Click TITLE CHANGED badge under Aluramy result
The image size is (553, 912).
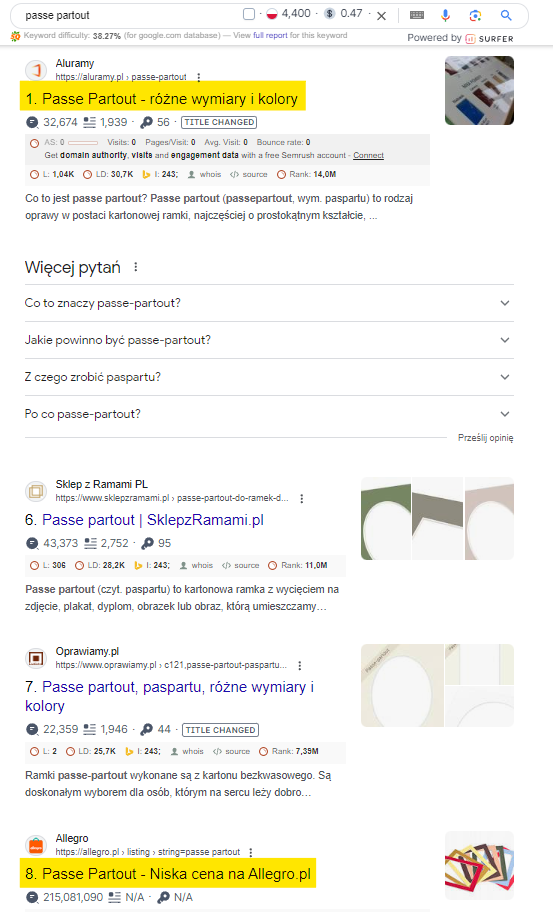219,122
